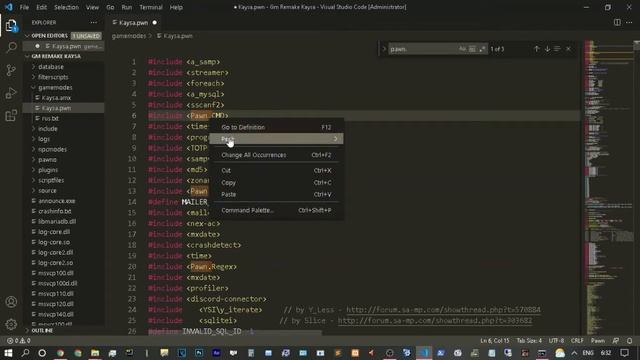Click the horizontal editor scrollbar
Image resolution: width=640 pixels, height=360 pixels.
click(x=235, y=333)
